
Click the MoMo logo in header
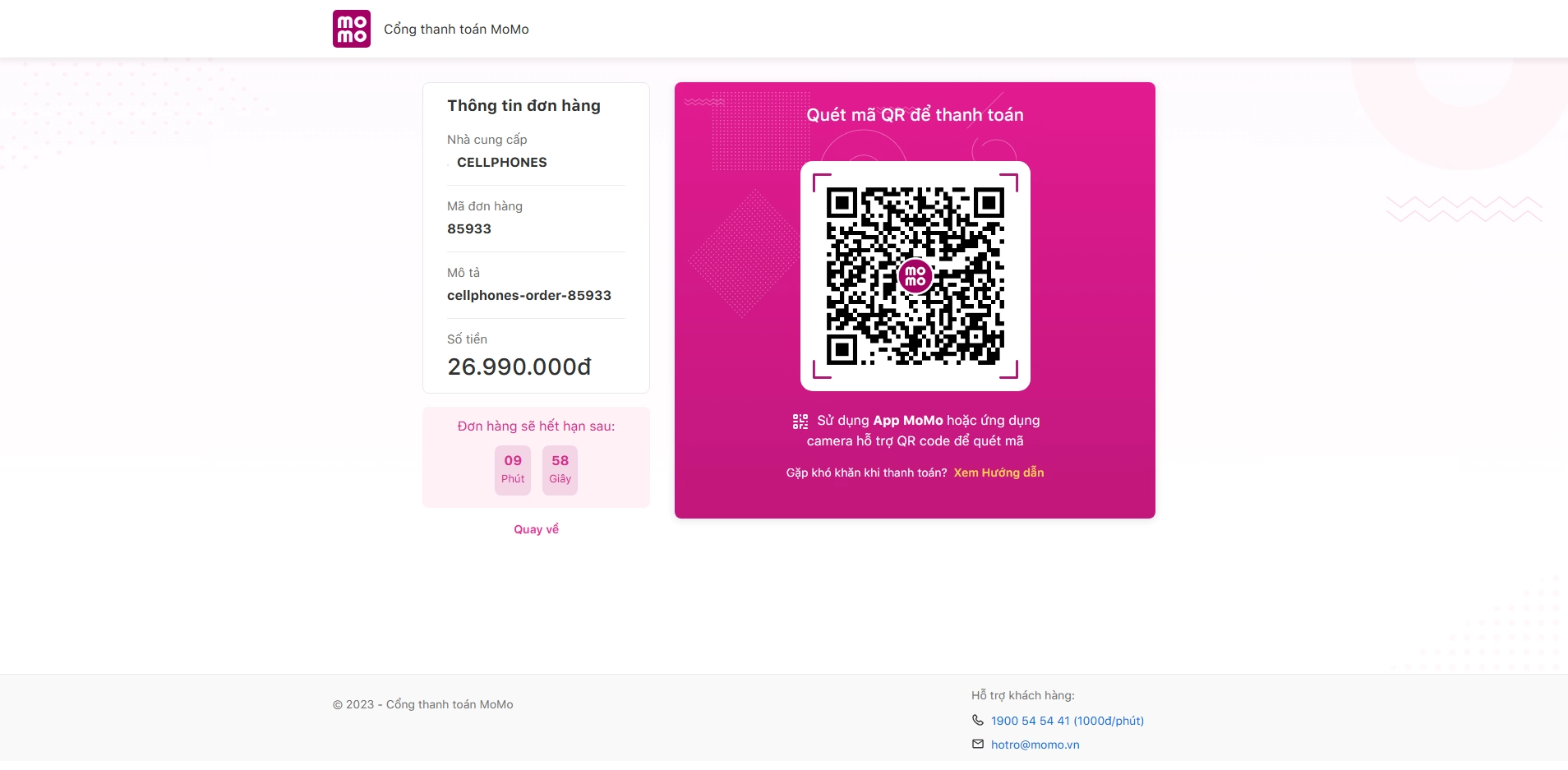[352, 29]
